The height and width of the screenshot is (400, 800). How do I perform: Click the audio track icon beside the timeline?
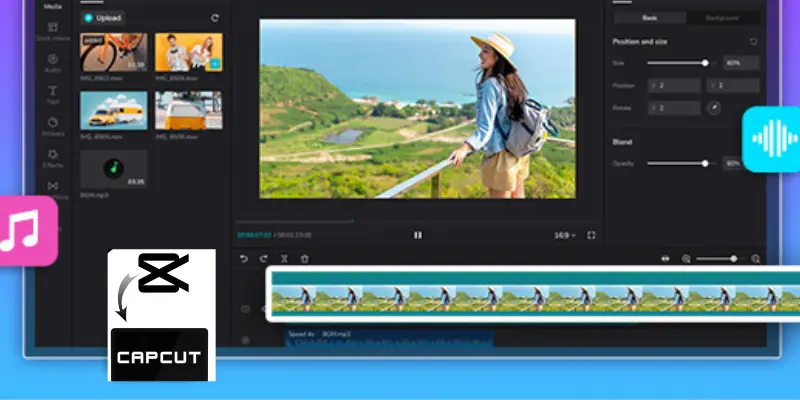[245, 340]
